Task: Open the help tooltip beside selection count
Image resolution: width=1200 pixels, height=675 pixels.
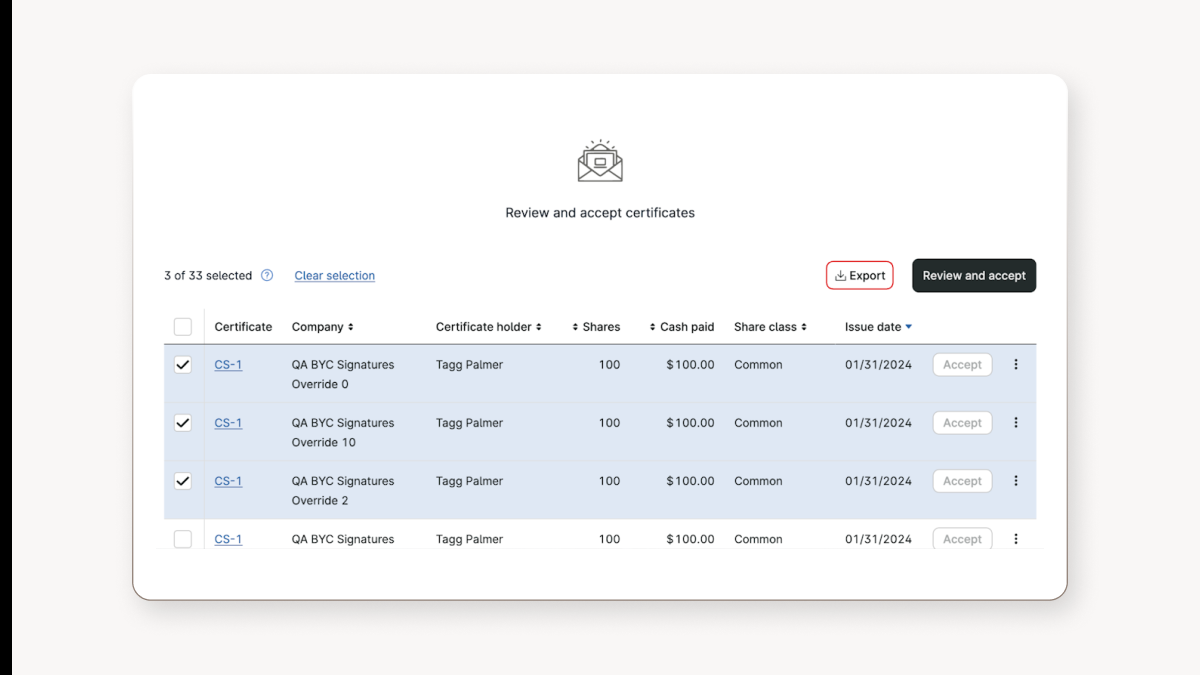Action: click(x=268, y=275)
